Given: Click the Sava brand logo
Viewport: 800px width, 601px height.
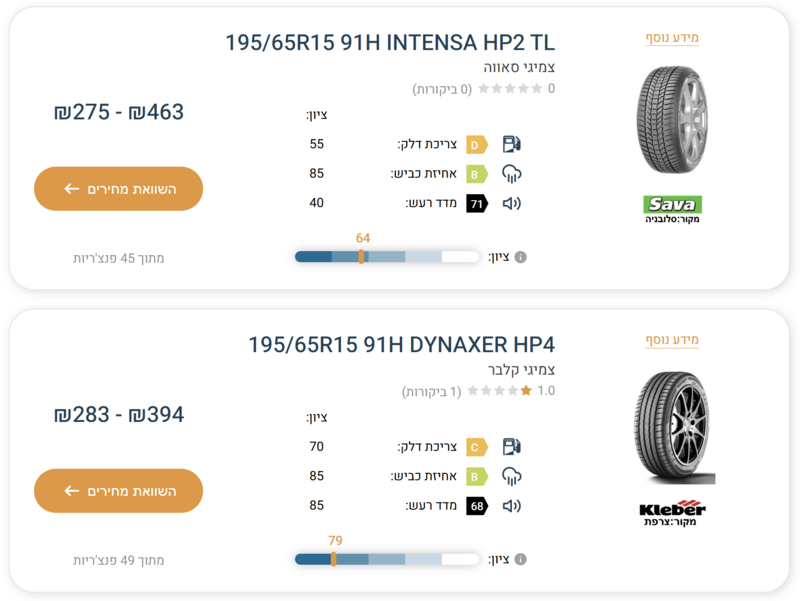Looking at the screenshot, I should coord(672,205).
